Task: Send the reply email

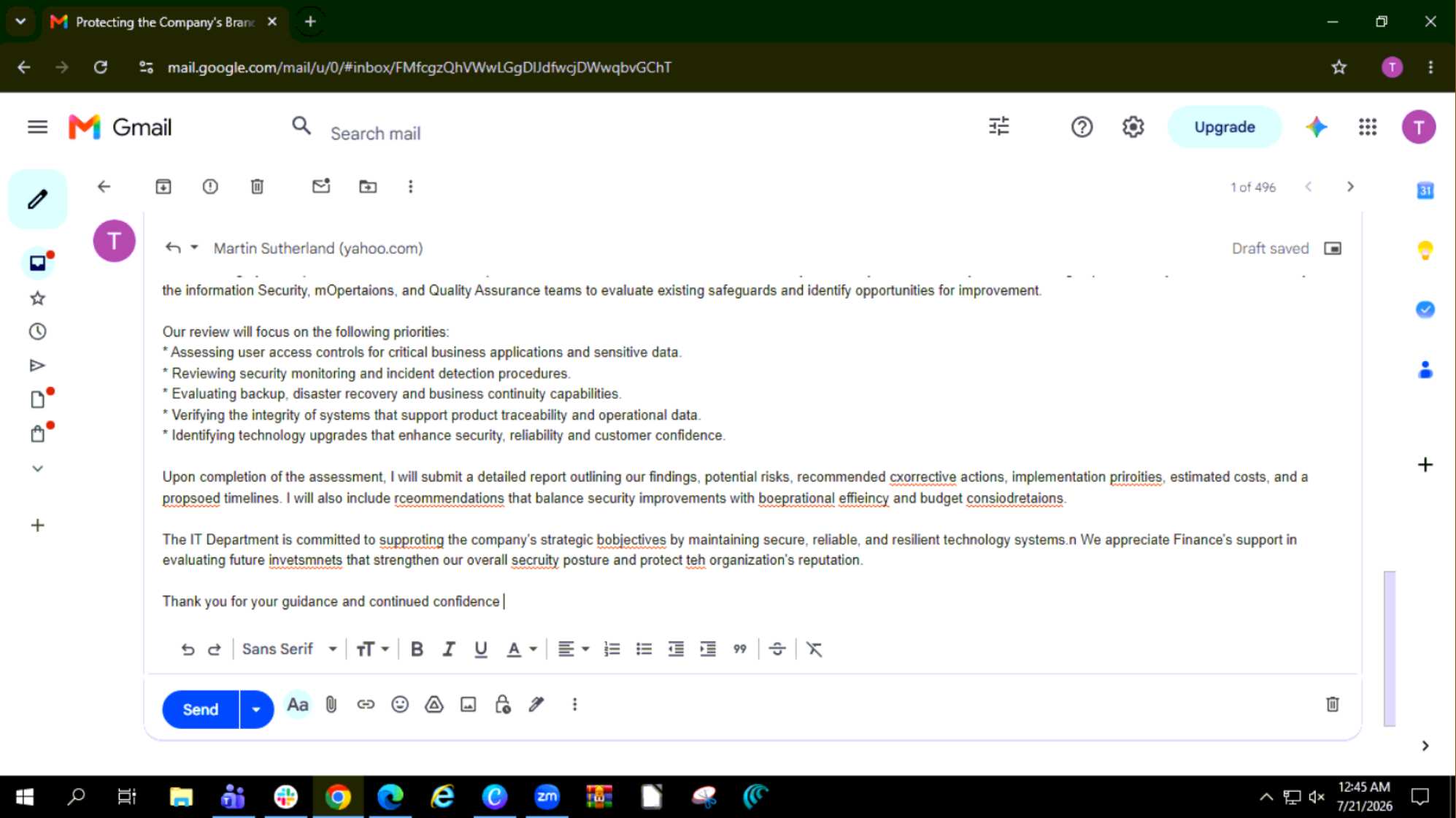Action: [x=201, y=709]
